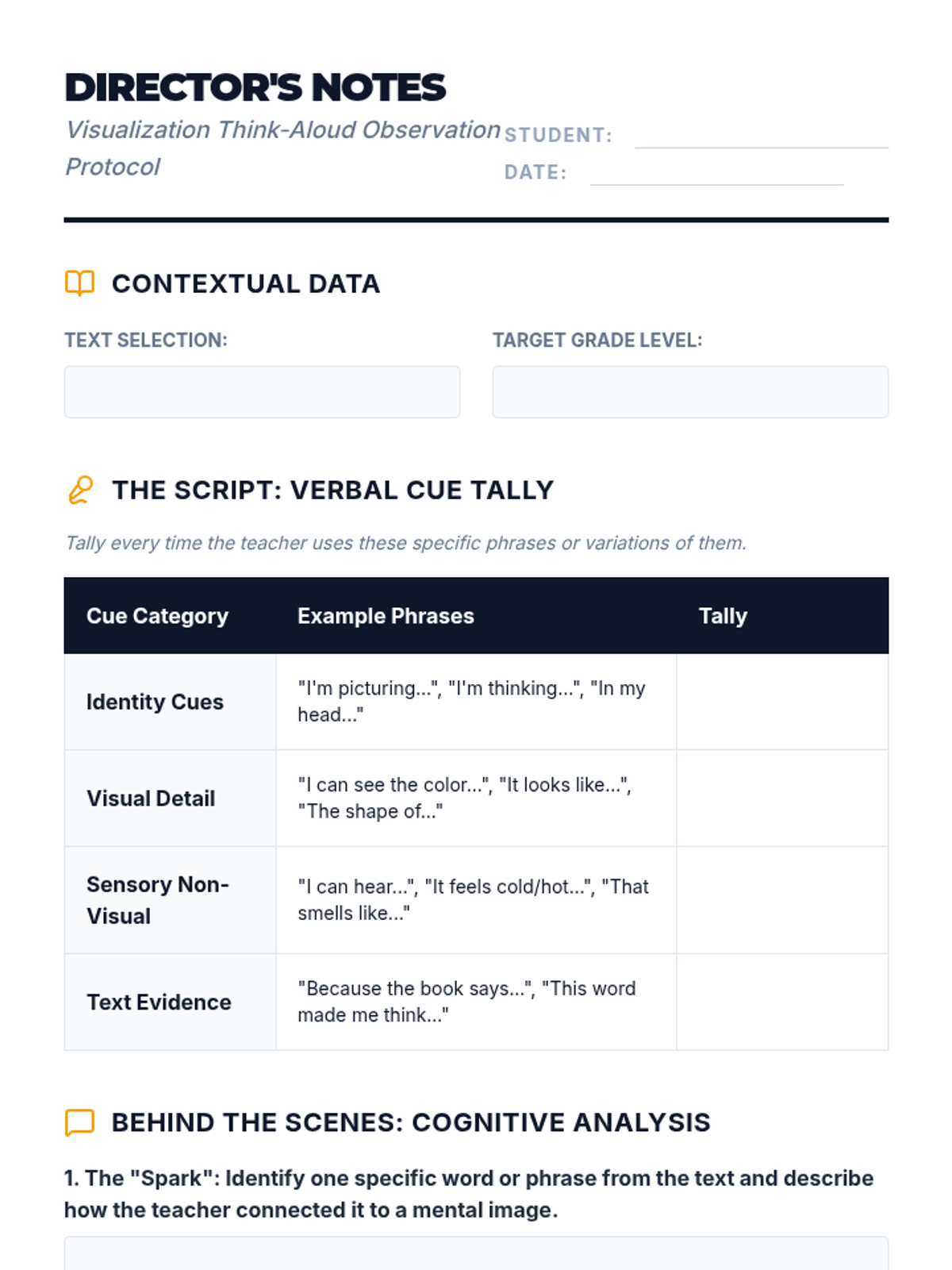
Task: Click the open book icon beside Contextual Data
Action: (x=79, y=283)
